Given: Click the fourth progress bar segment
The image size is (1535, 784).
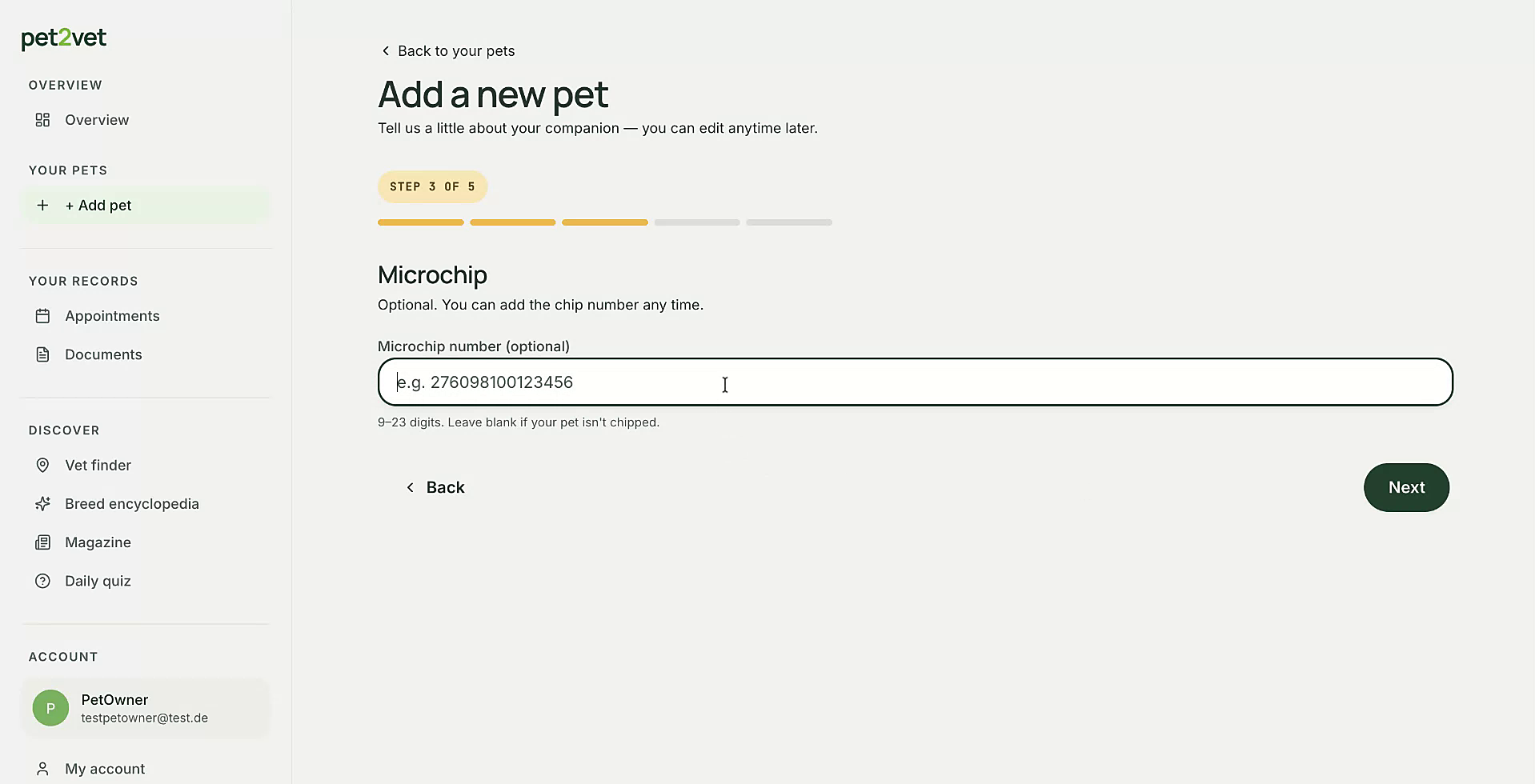Looking at the screenshot, I should coord(697,222).
